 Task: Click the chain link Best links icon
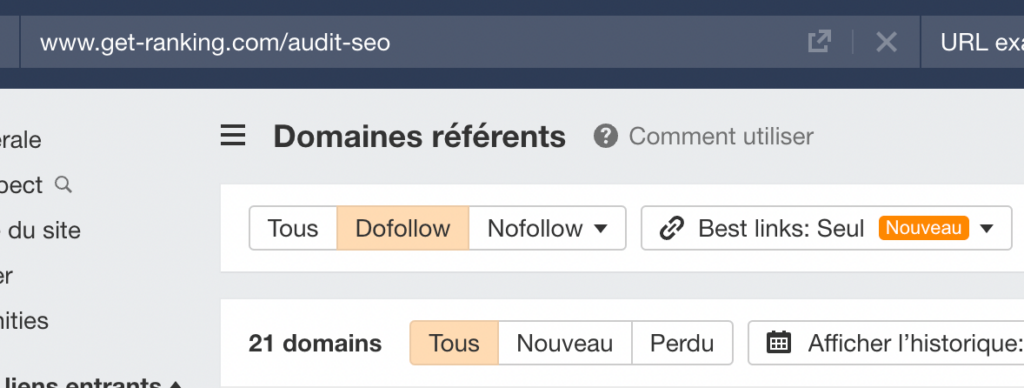coord(671,228)
